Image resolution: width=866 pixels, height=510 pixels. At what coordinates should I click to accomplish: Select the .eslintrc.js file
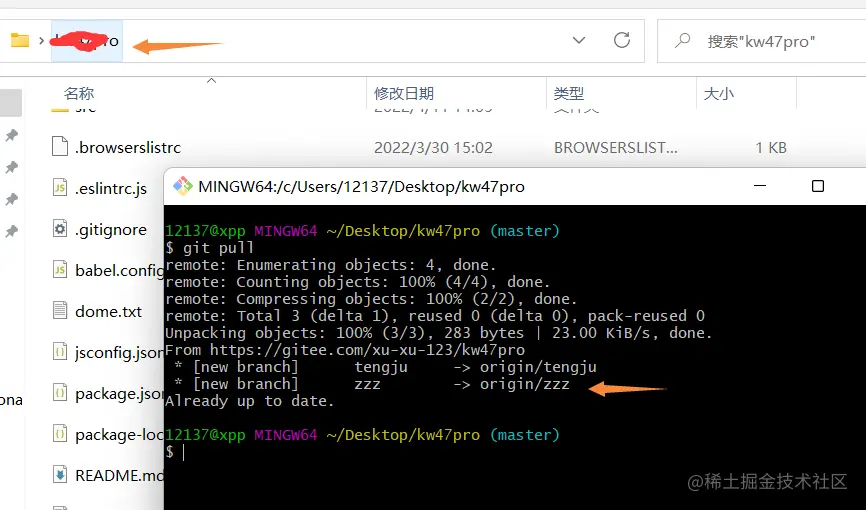[x=111, y=188]
